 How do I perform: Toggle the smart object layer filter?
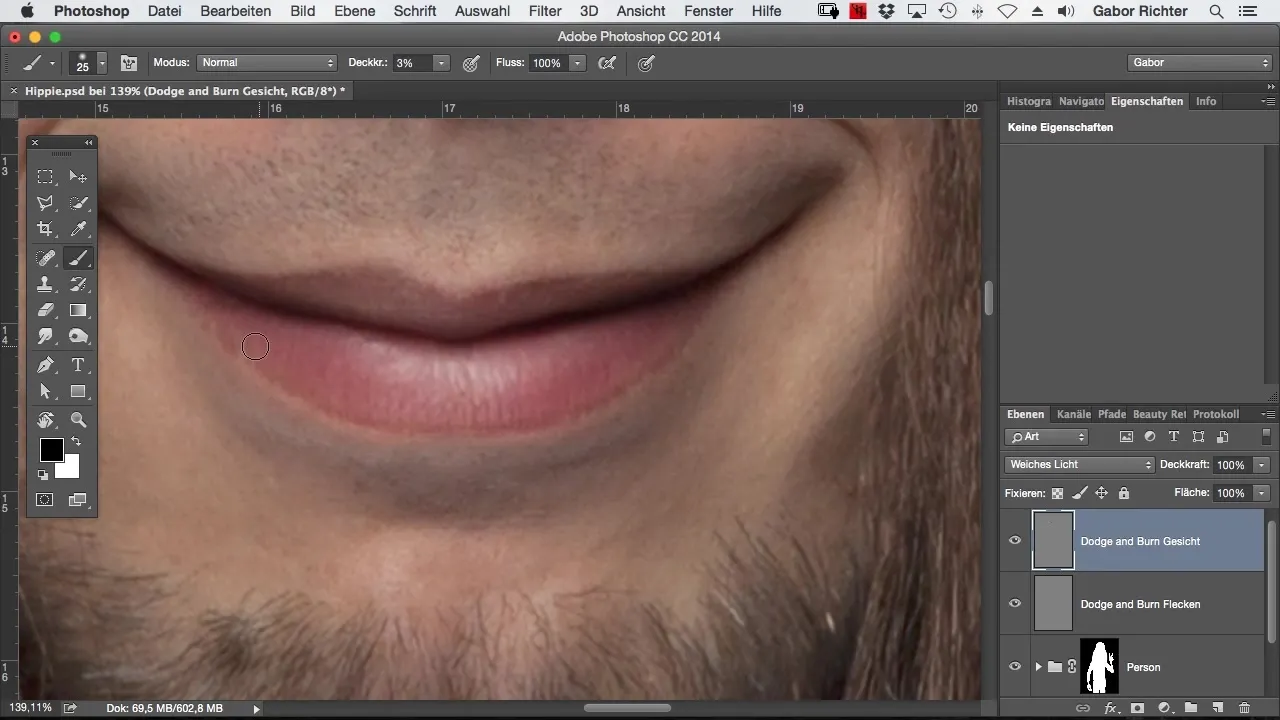[1222, 437]
